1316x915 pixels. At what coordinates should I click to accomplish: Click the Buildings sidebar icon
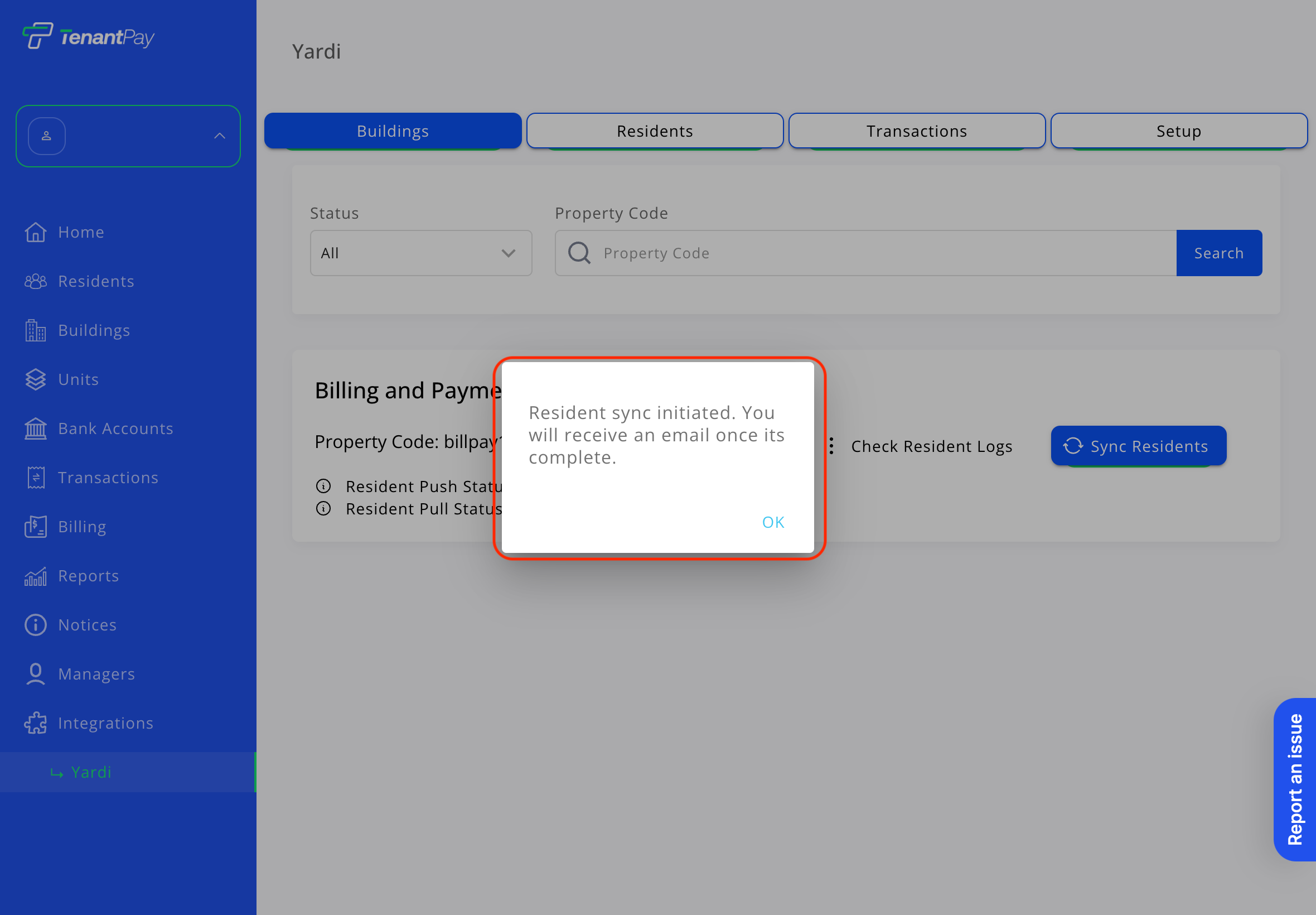coord(36,331)
